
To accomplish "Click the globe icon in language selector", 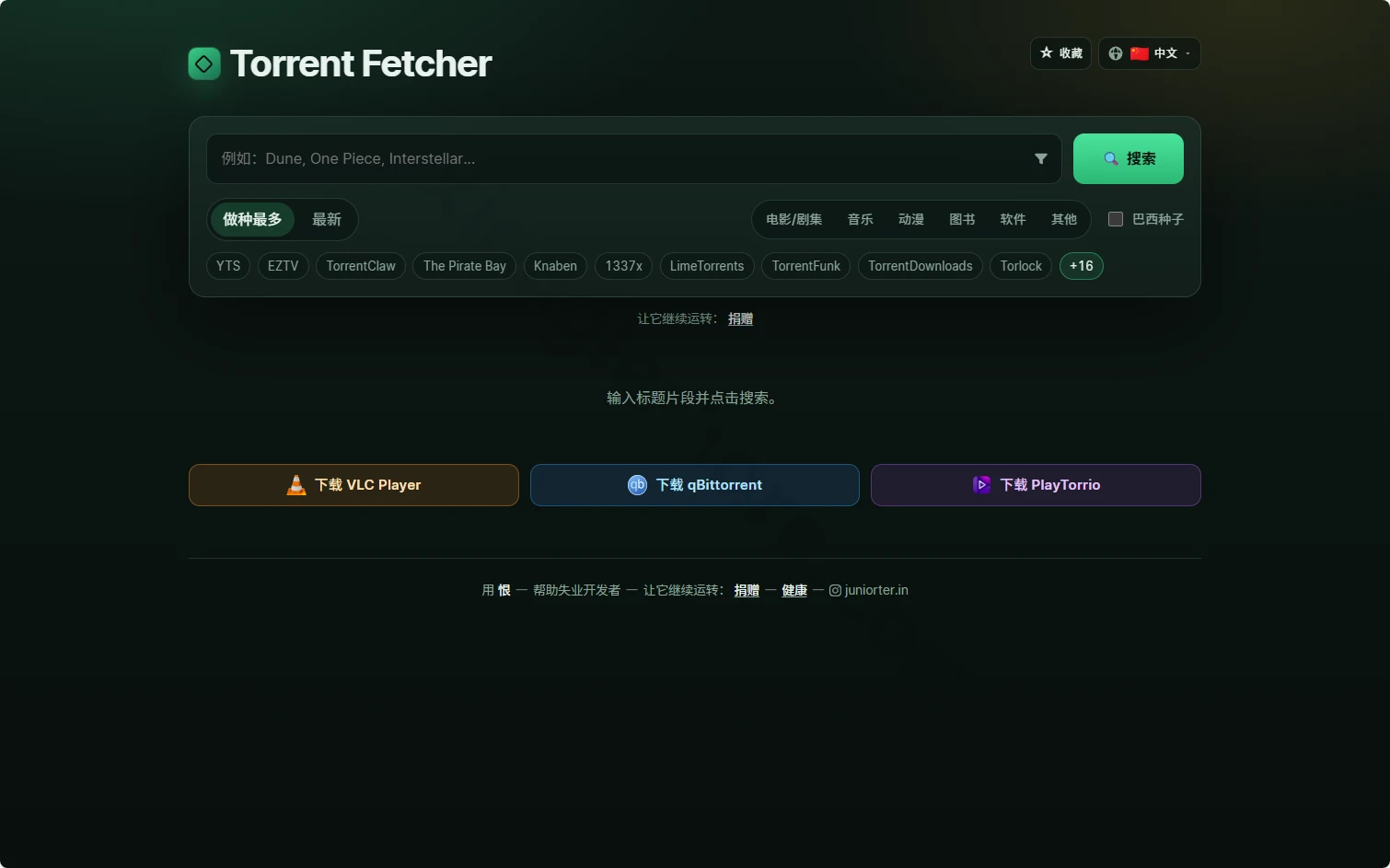I will pyautogui.click(x=1116, y=53).
